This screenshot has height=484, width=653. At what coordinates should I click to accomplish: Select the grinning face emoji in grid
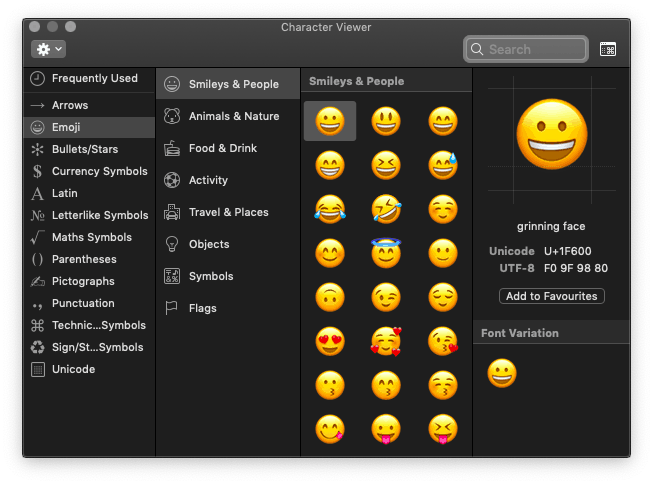coord(330,121)
